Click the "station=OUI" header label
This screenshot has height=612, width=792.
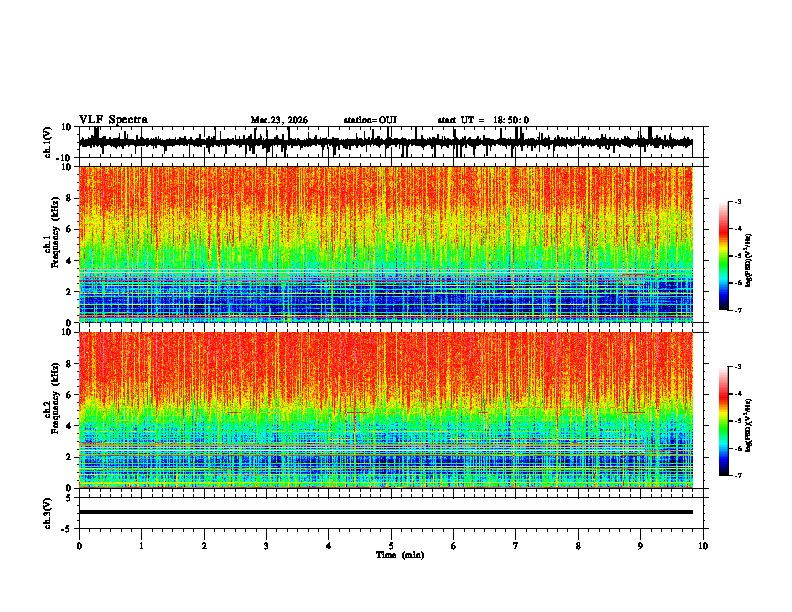pyautogui.click(x=370, y=120)
